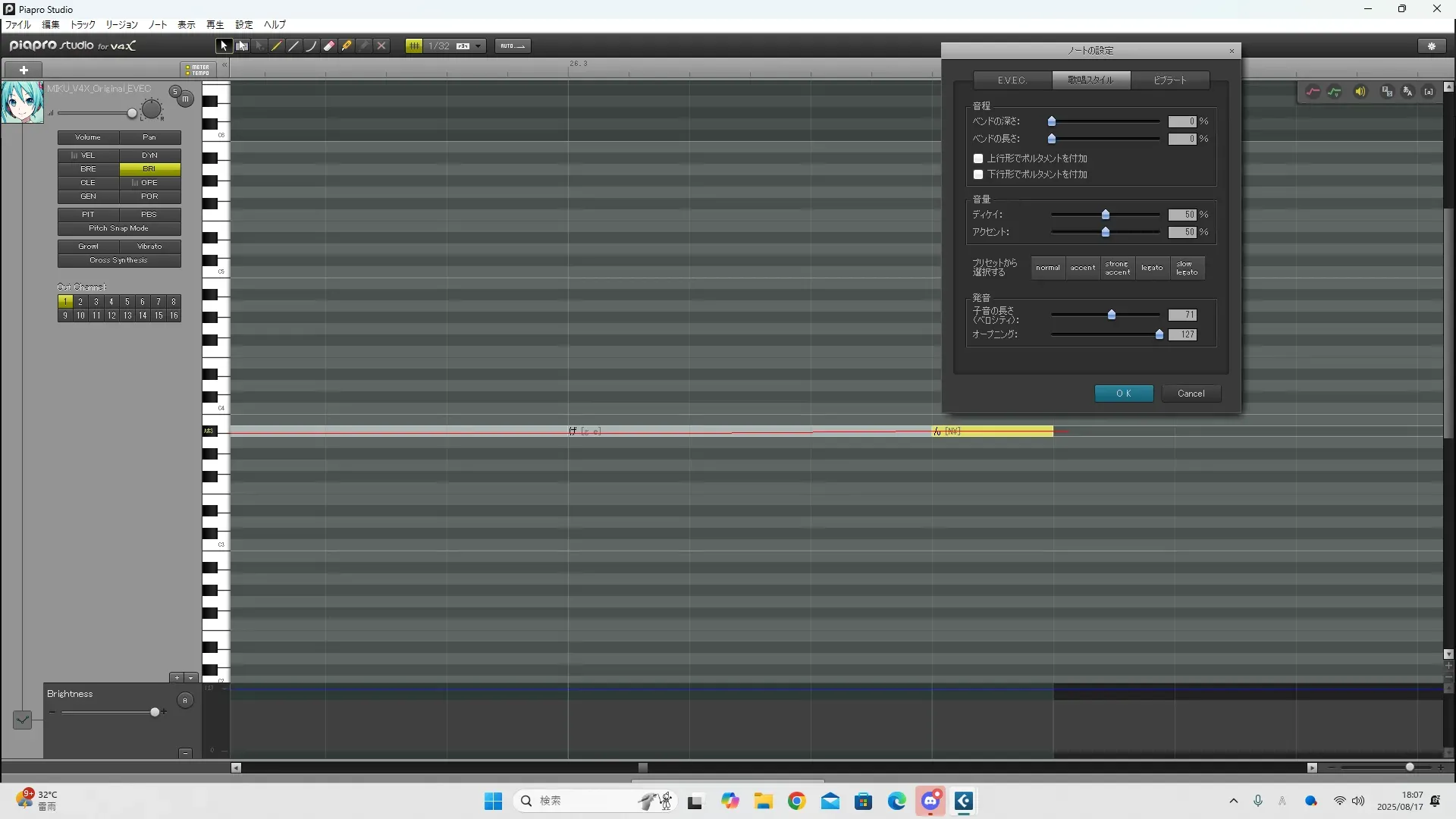Click the OK button in note settings

pos(1123,394)
